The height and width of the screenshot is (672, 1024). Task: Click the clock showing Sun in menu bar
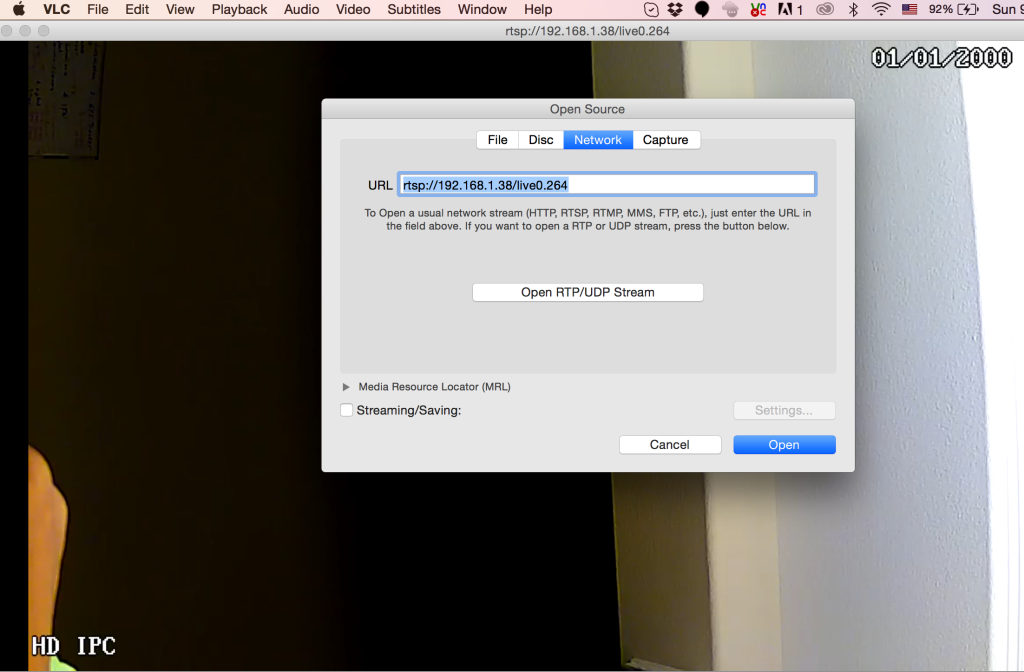(x=1007, y=9)
